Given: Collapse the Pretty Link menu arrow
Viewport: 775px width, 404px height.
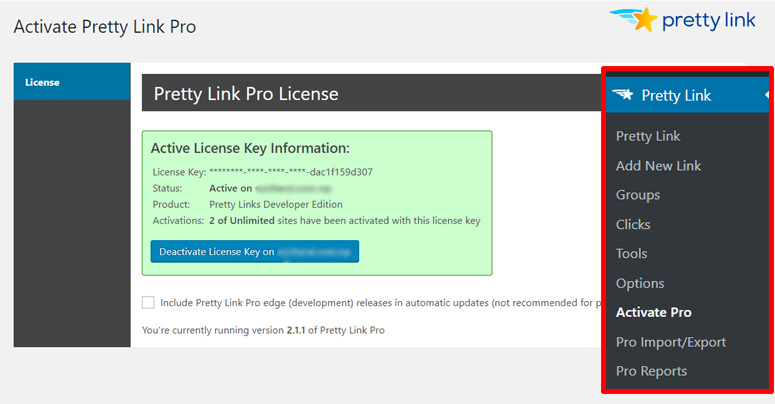Looking at the screenshot, I should pyautogui.click(x=767, y=94).
